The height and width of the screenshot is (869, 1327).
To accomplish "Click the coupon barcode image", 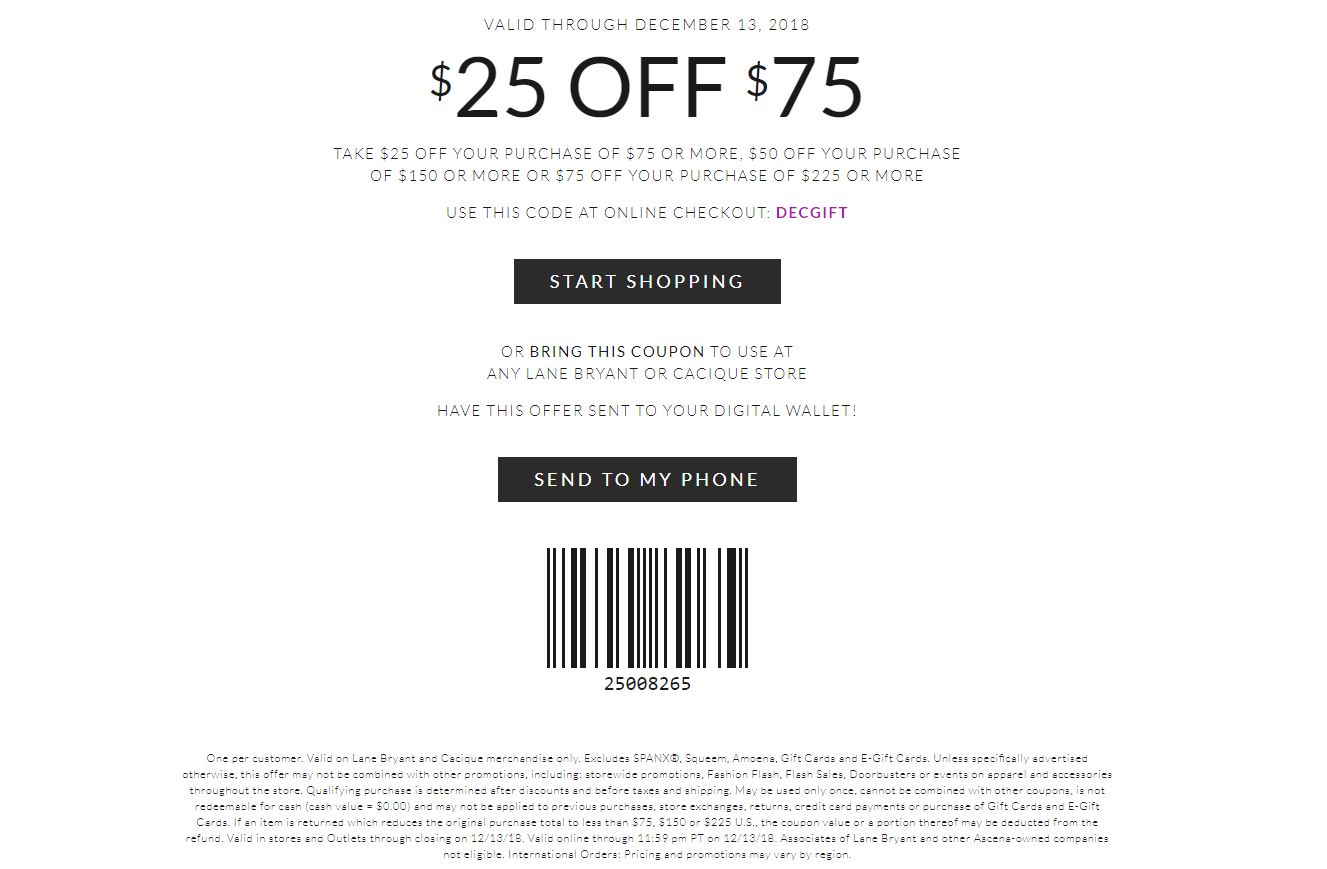I will [647, 608].
